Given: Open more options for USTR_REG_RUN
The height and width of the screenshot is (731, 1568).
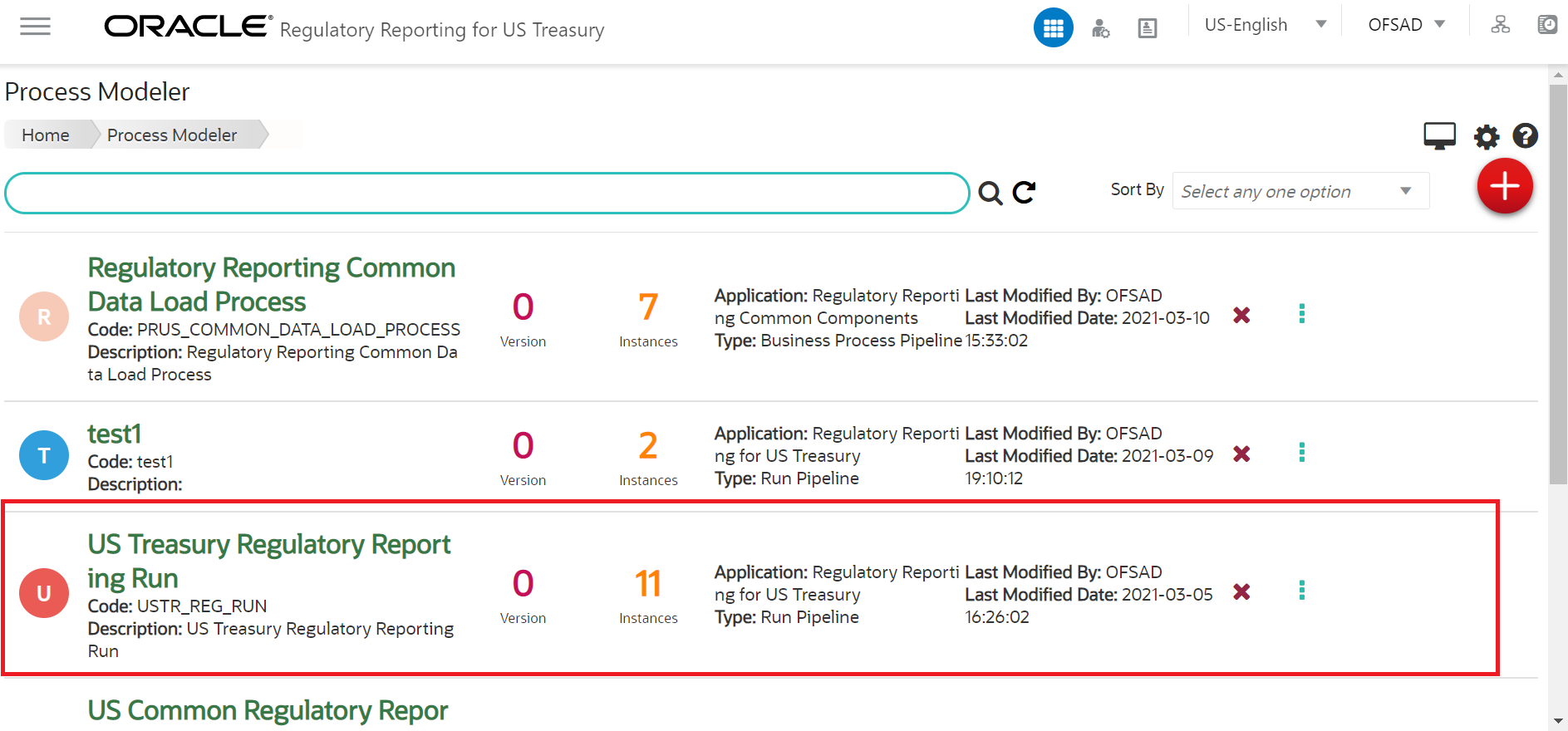Looking at the screenshot, I should coord(1301,590).
